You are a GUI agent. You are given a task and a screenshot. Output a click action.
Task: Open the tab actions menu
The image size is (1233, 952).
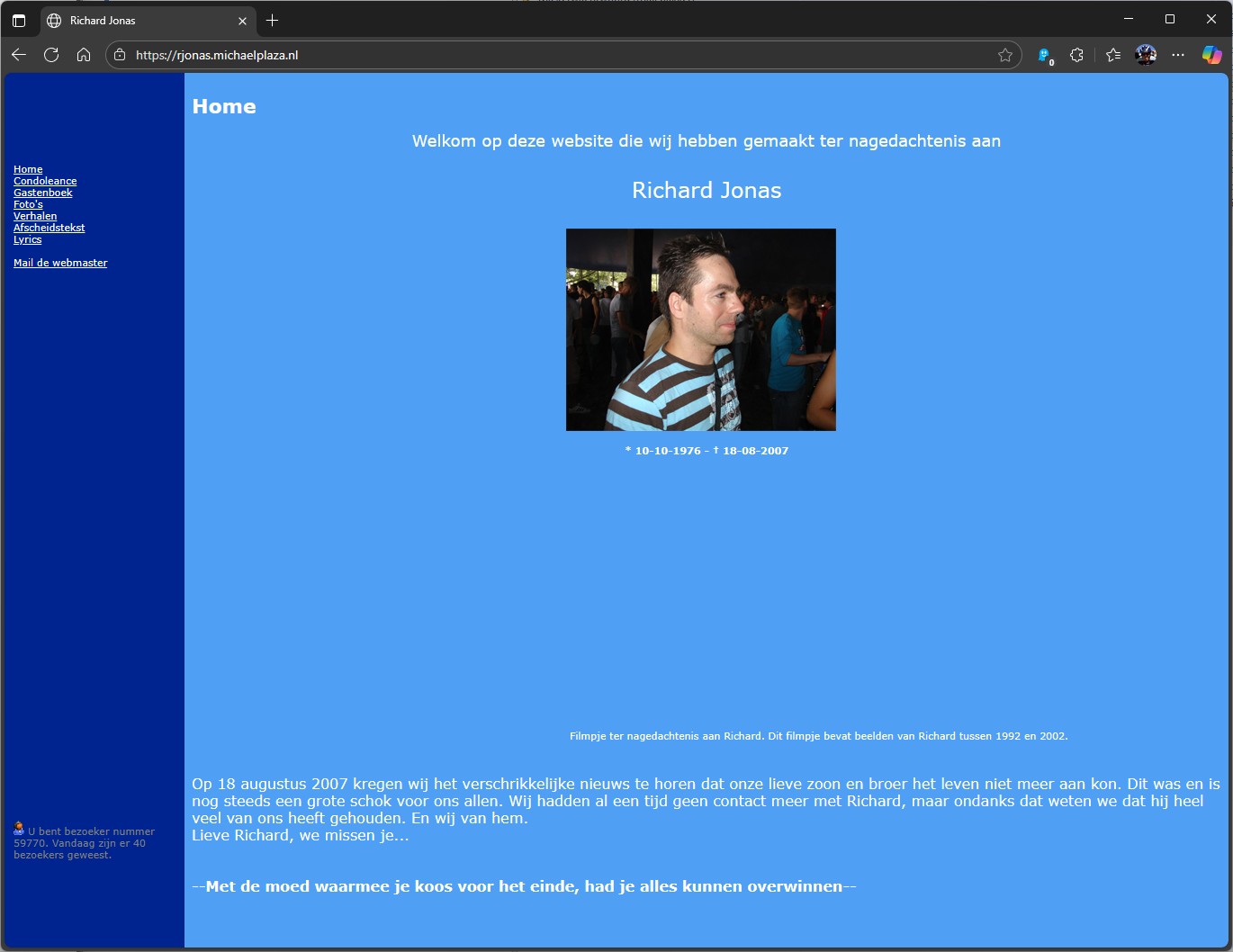(19, 20)
